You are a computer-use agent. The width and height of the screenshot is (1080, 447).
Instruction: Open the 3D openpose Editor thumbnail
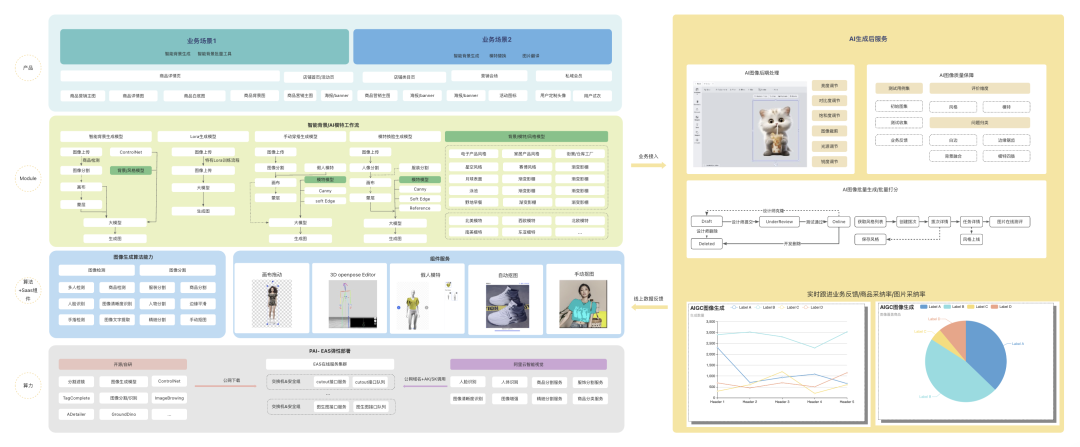click(x=353, y=304)
